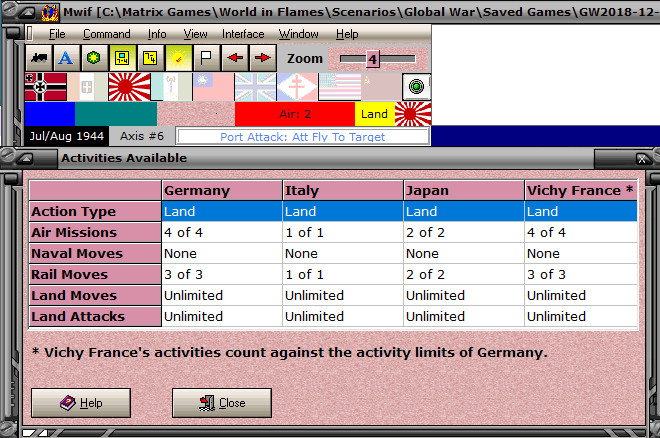Toggle the yellow sun weather icon
The height and width of the screenshot is (438, 660).
click(178, 58)
